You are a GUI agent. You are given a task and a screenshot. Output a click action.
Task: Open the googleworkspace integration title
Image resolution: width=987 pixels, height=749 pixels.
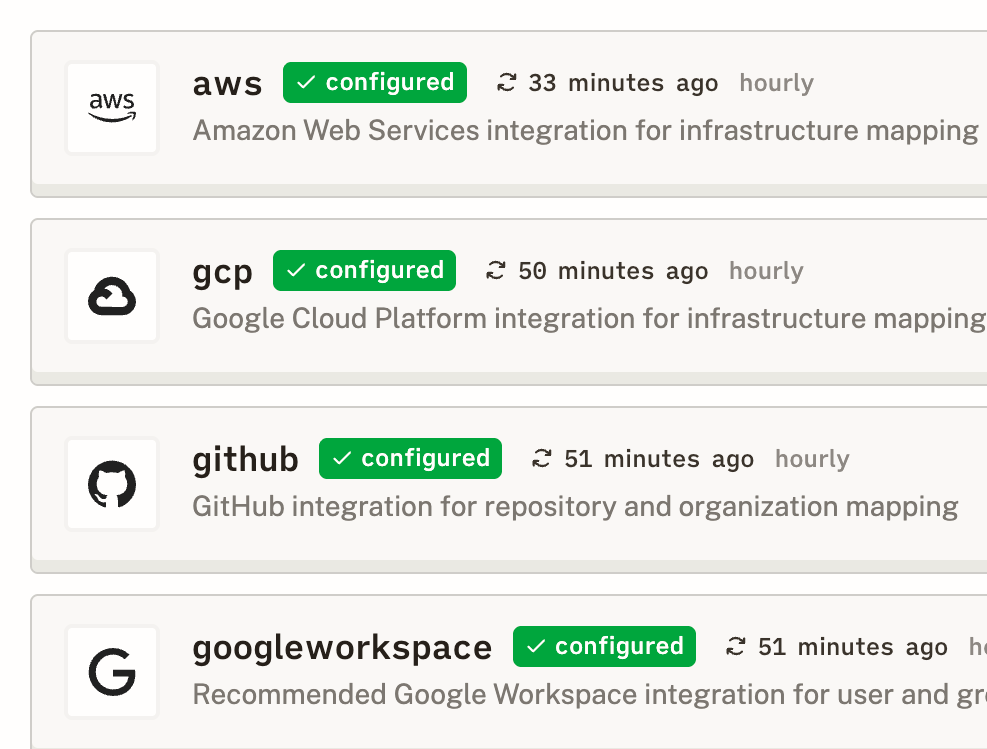pyautogui.click(x=342, y=648)
